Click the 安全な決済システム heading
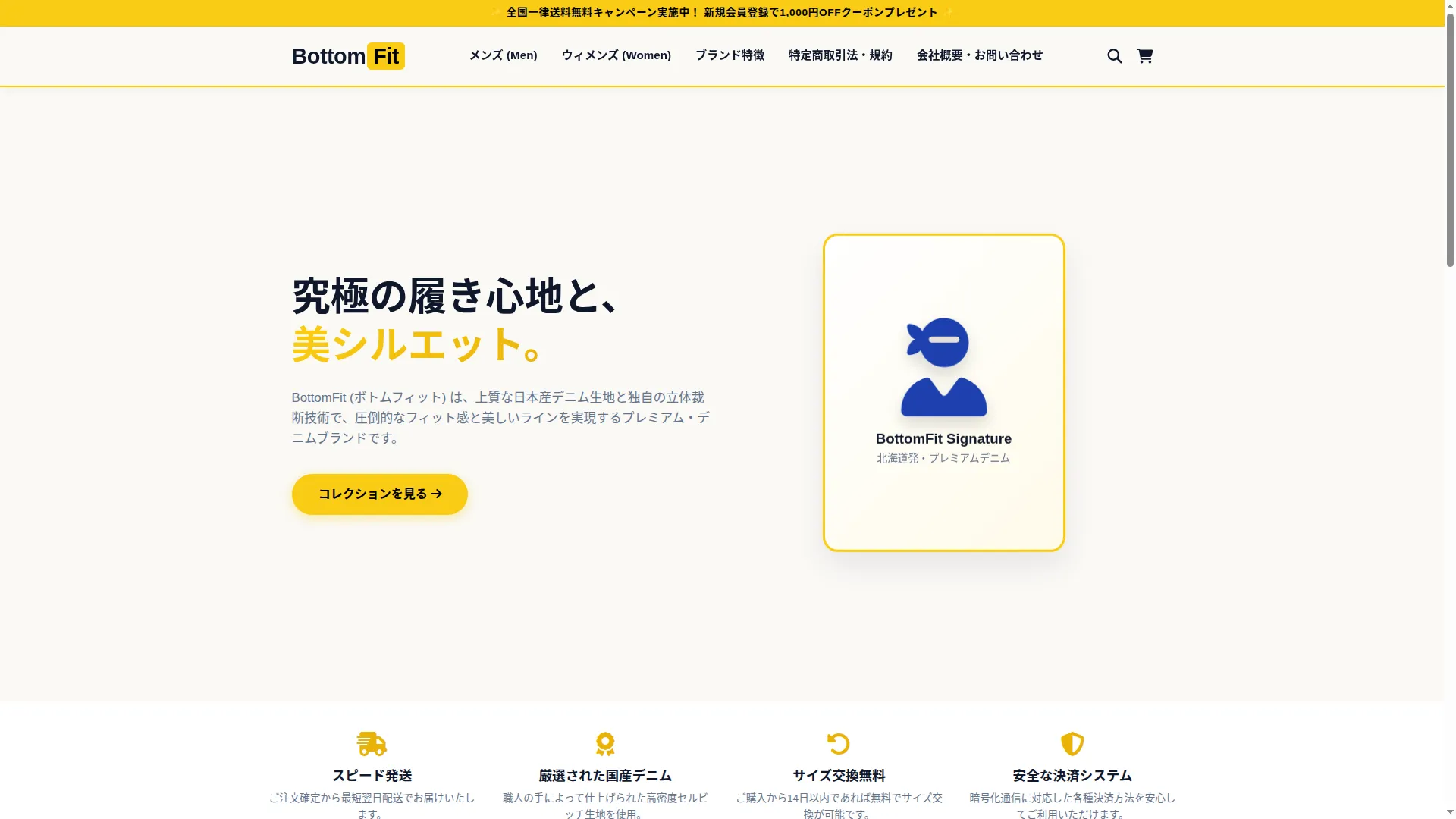Image resolution: width=1456 pixels, height=819 pixels. pos(1072,776)
